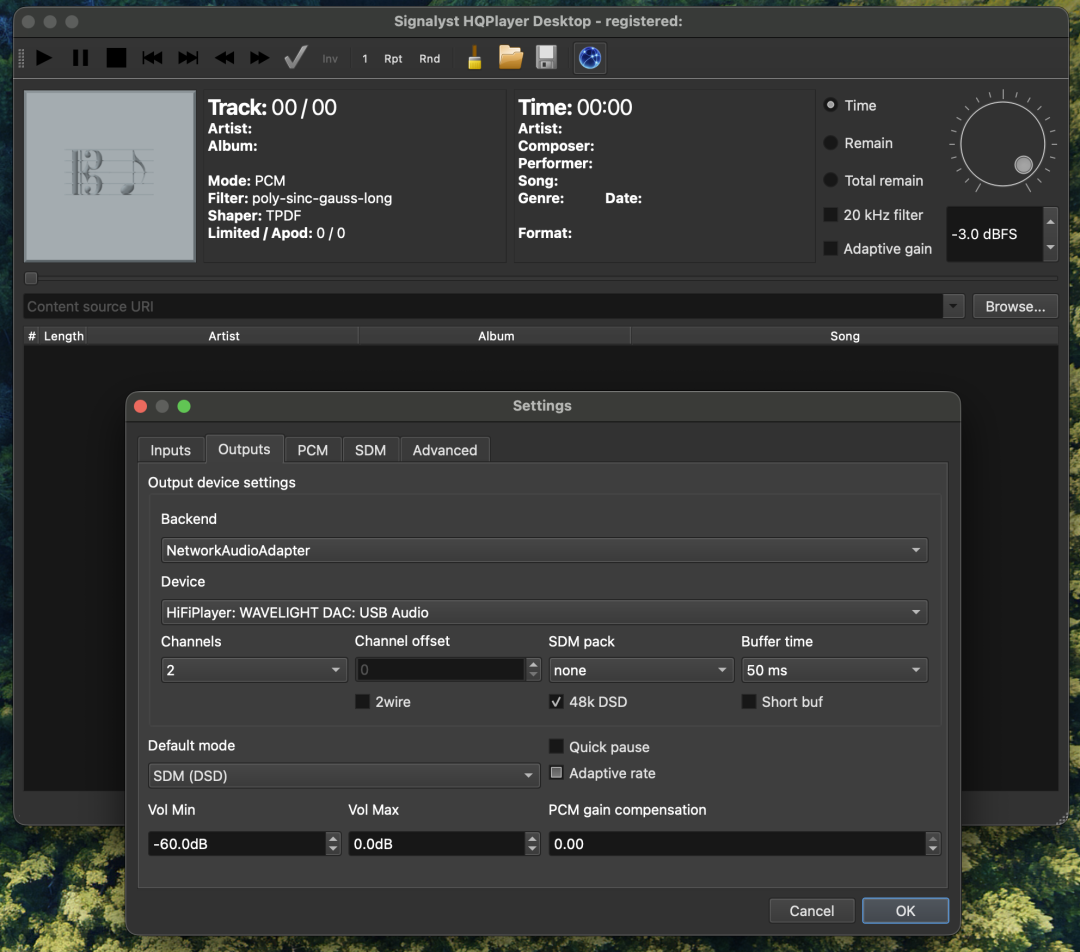Click the Album column header

click(x=496, y=336)
